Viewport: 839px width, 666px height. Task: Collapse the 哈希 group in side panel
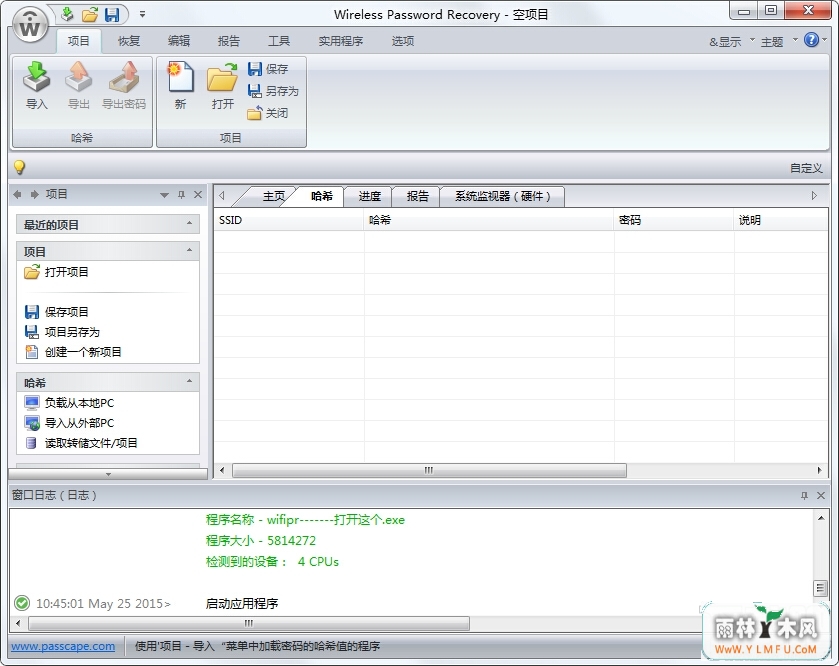[189, 381]
